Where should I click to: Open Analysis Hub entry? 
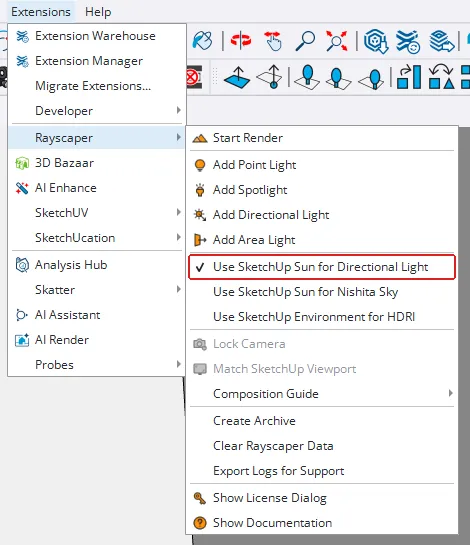97,265
